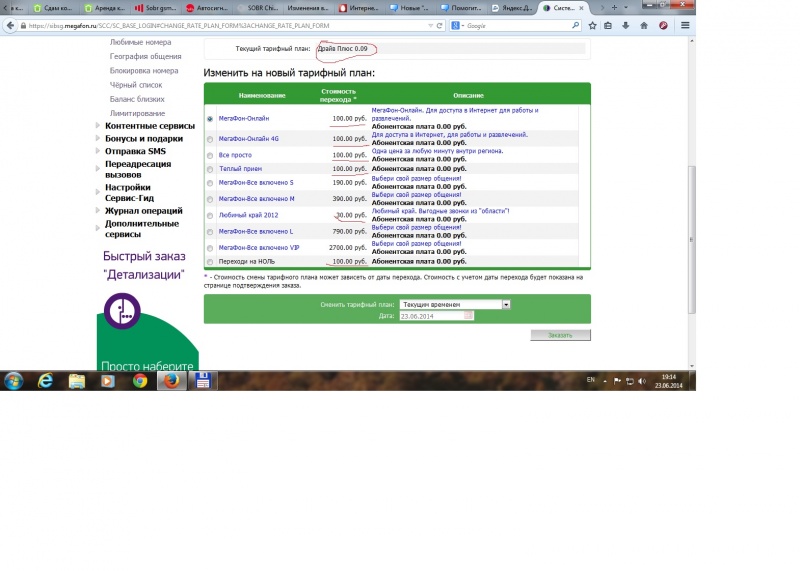Open the 'Сменить тарифный план' dropdown
Viewport: 800px width, 571px height.
pyautogui.click(x=455, y=304)
